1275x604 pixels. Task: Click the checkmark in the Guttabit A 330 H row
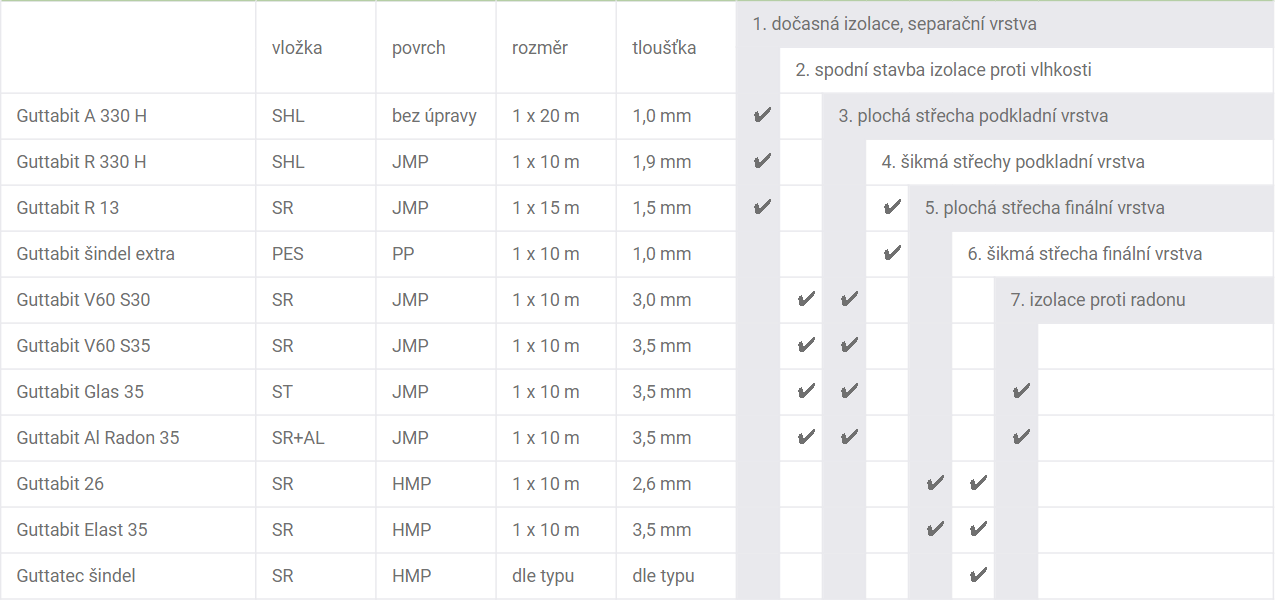762,116
